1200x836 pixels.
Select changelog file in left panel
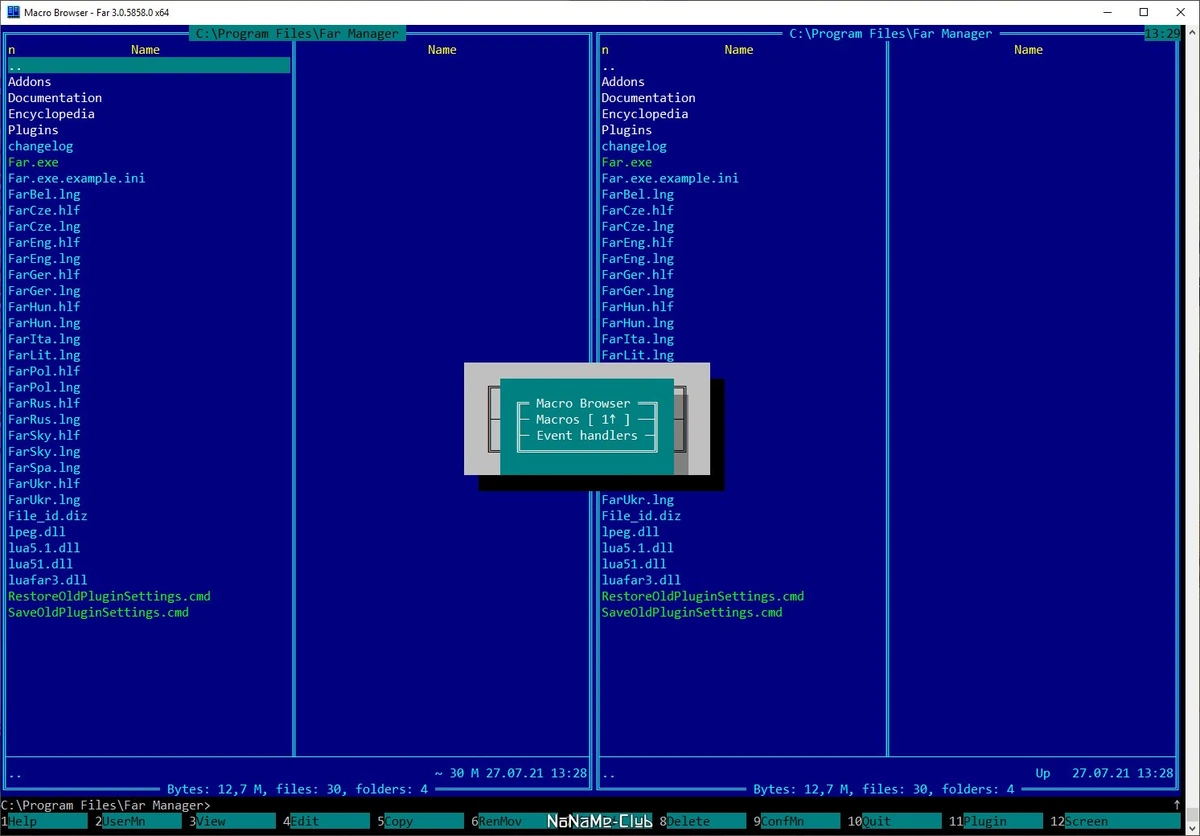coord(41,146)
